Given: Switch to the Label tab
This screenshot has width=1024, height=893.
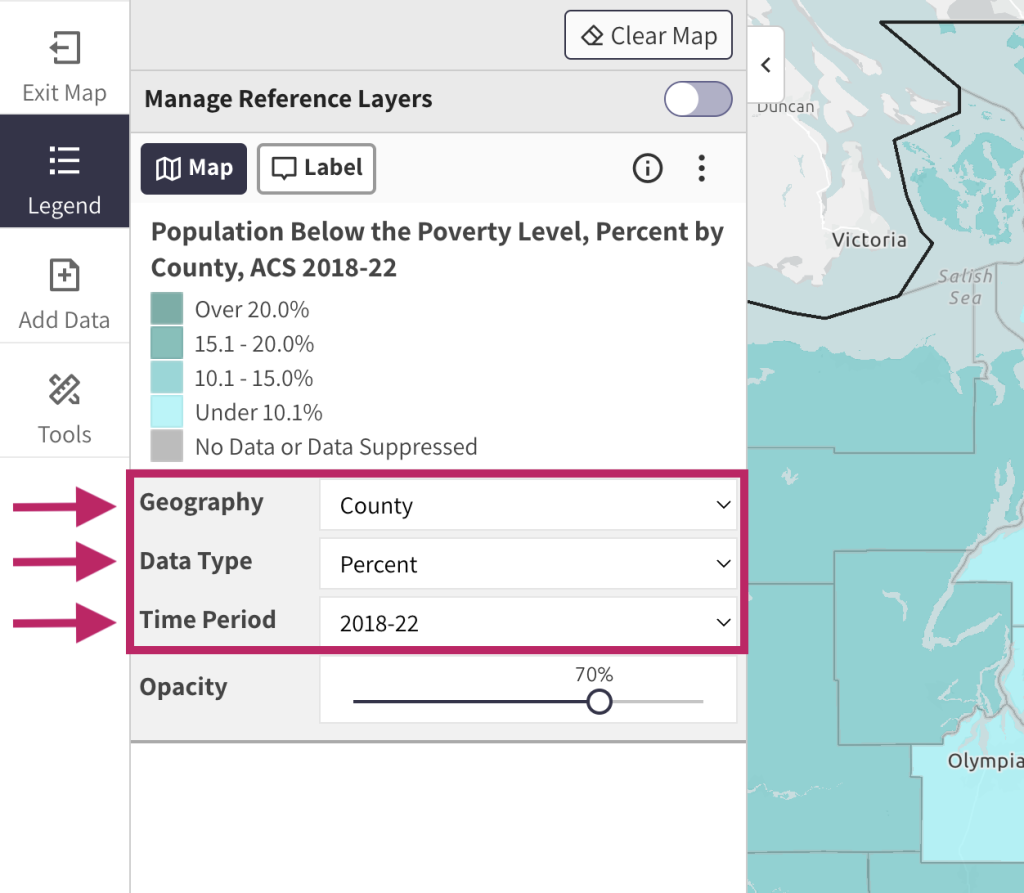Looking at the screenshot, I should (x=316, y=169).
